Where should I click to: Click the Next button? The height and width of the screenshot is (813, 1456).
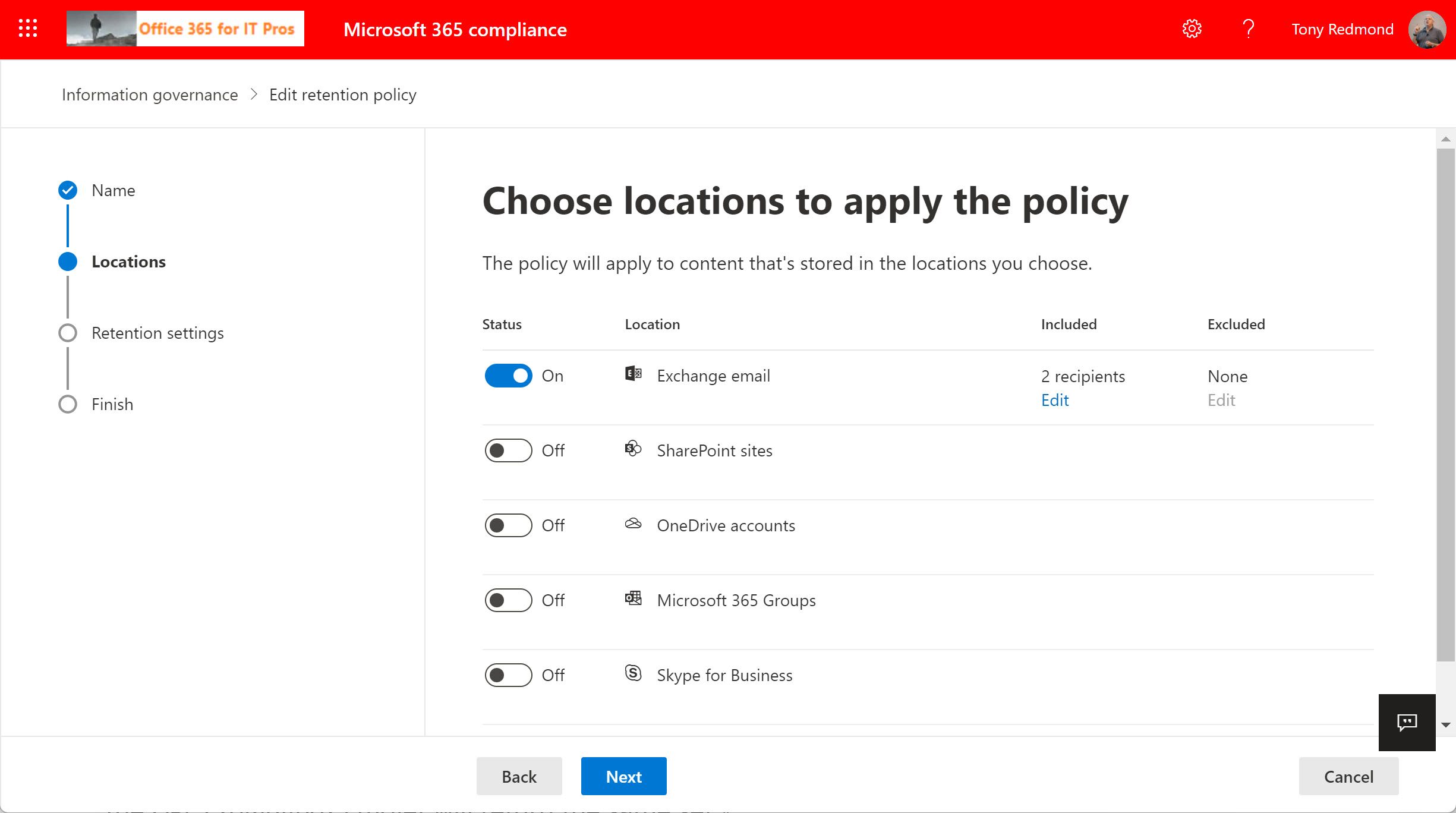coord(623,776)
